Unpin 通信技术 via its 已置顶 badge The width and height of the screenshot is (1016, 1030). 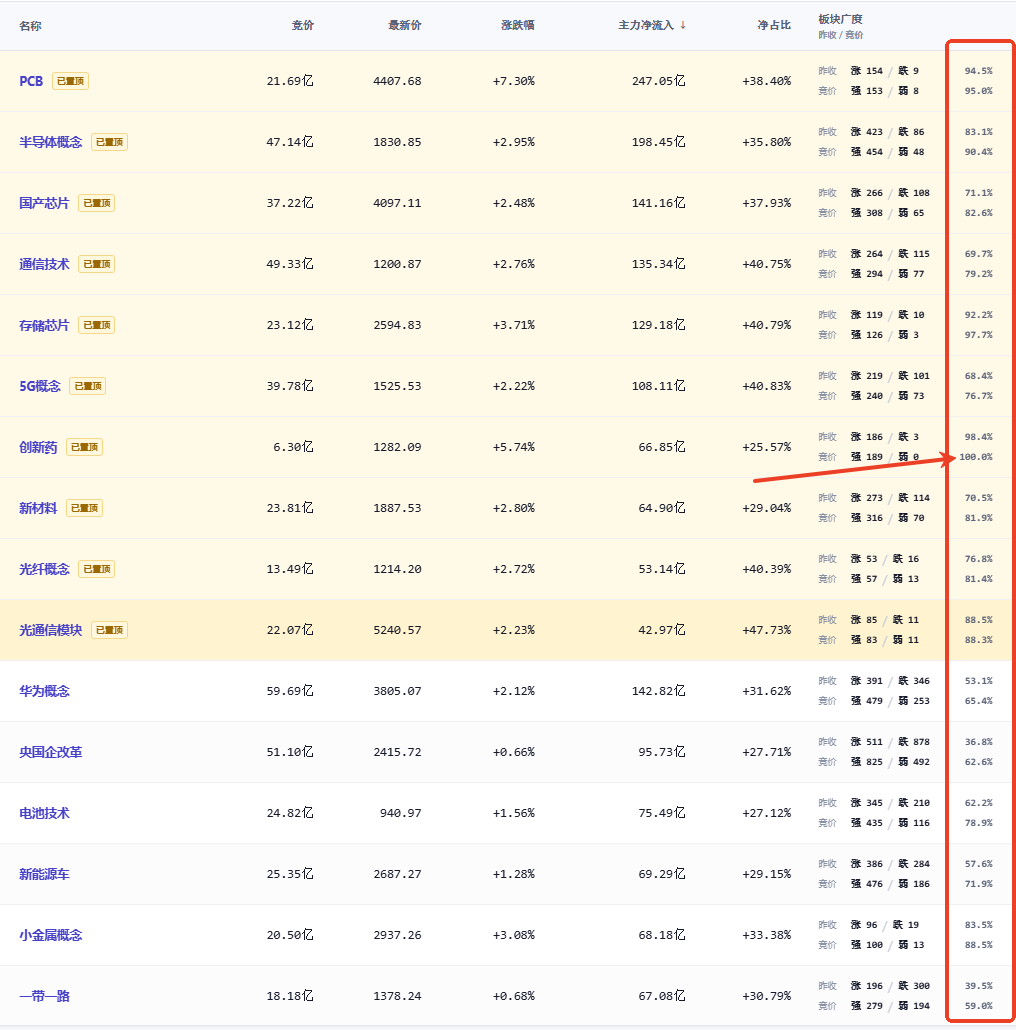point(97,264)
